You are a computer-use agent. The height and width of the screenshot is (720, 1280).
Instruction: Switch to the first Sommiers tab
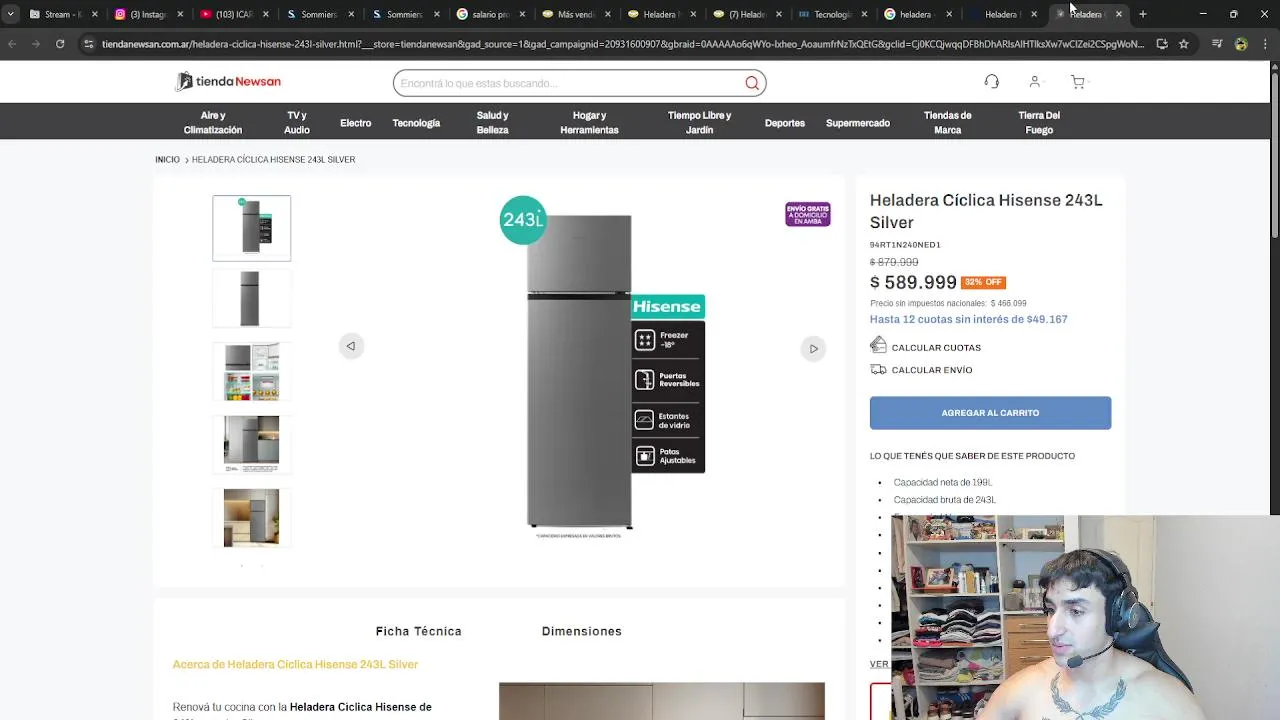tap(318, 14)
